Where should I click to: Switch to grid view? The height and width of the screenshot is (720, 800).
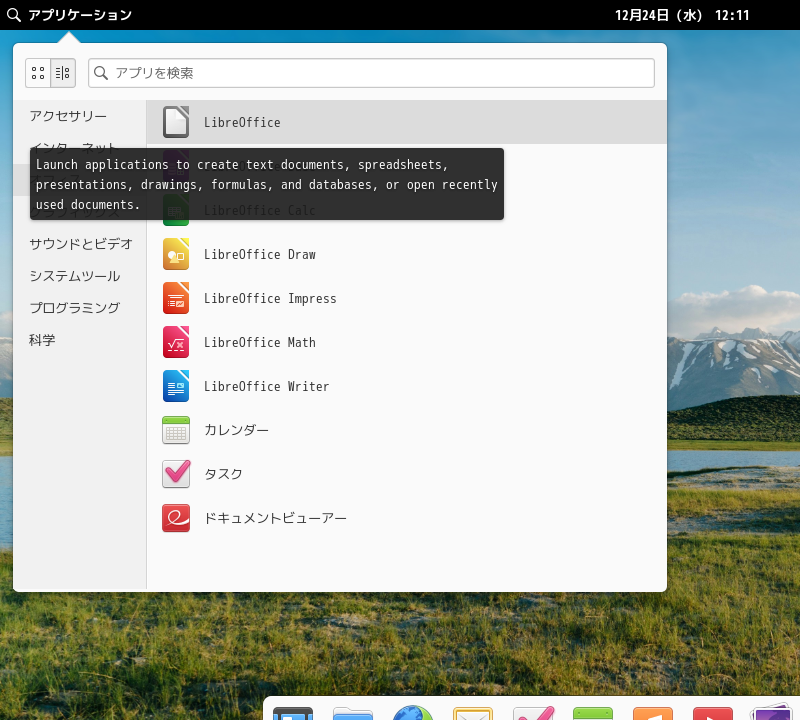point(38,73)
